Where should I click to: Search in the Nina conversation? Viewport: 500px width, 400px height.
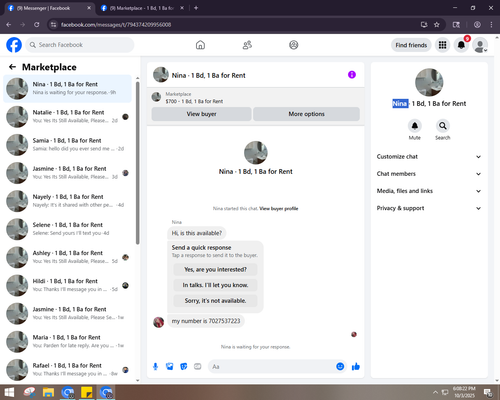443,126
